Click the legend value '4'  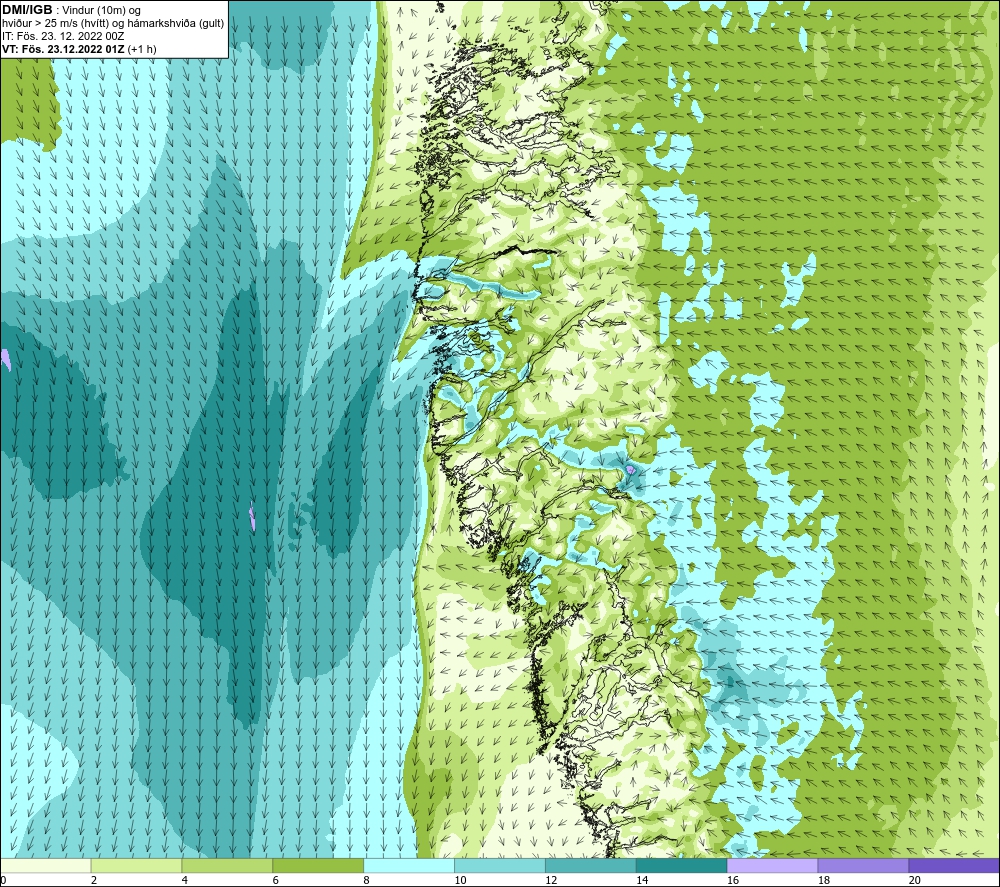click(184, 881)
